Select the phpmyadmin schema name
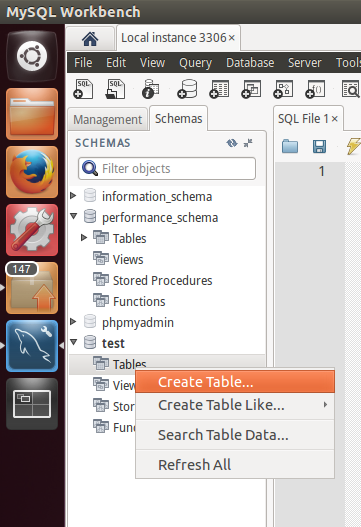361x527 pixels. pos(138,323)
